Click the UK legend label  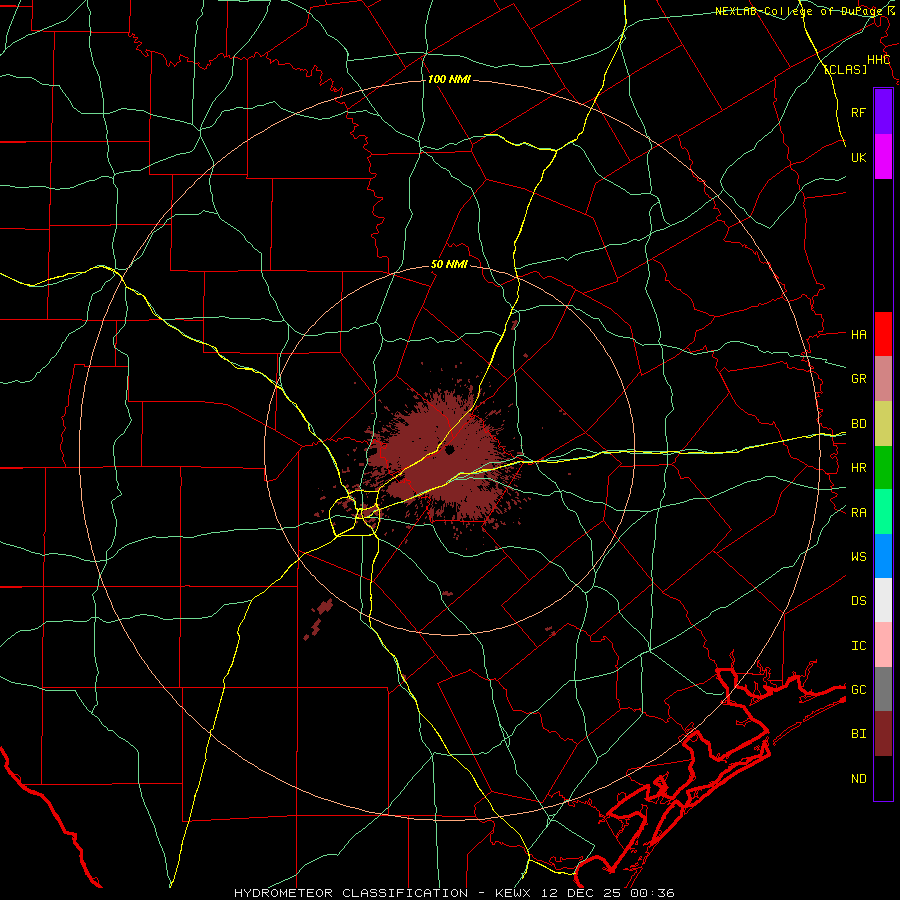pyautogui.click(x=858, y=157)
